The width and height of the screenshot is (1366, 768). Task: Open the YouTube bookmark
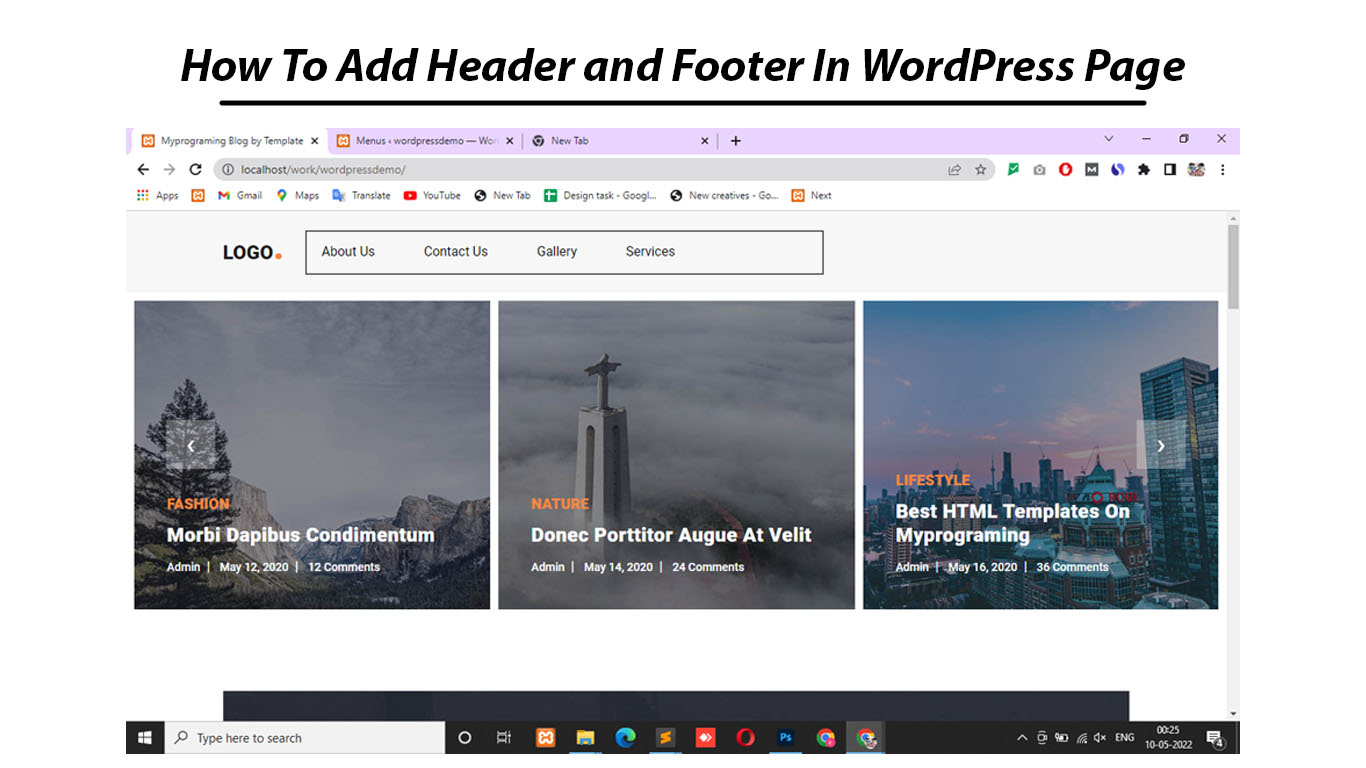432,195
